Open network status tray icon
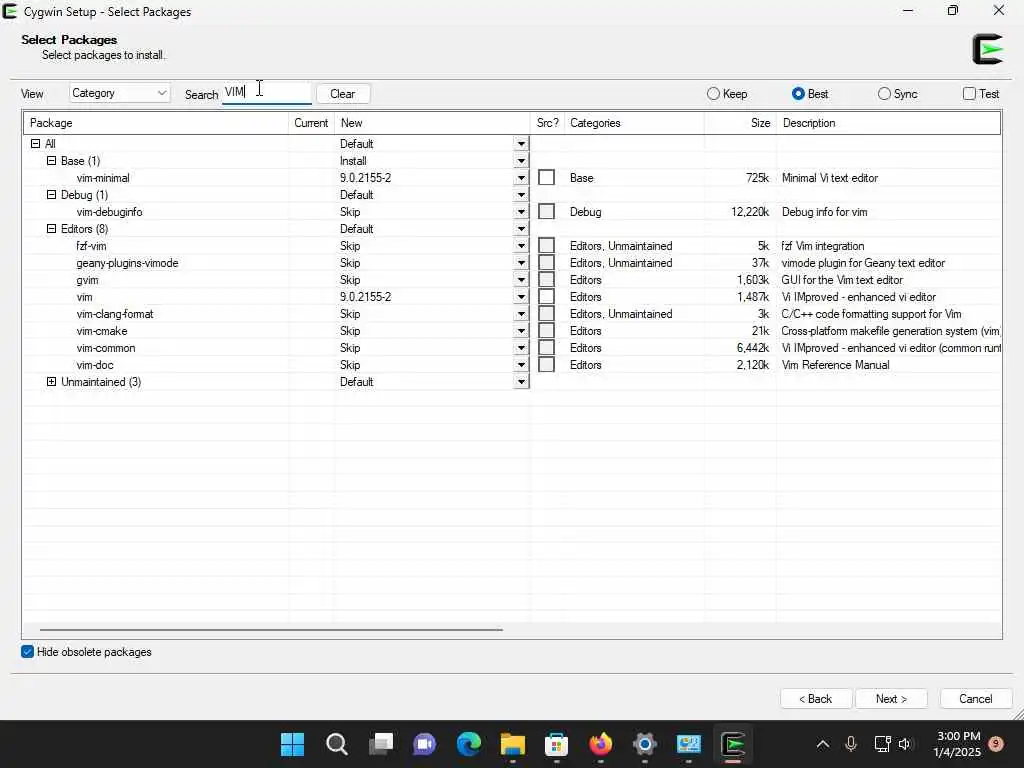 [x=882, y=744]
